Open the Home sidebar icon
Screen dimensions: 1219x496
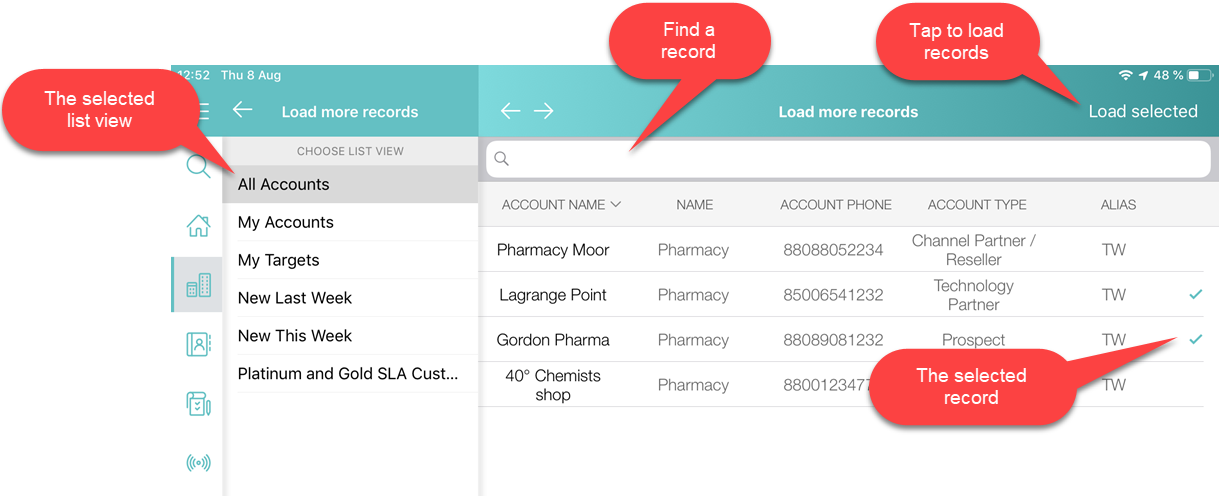pyautogui.click(x=198, y=226)
